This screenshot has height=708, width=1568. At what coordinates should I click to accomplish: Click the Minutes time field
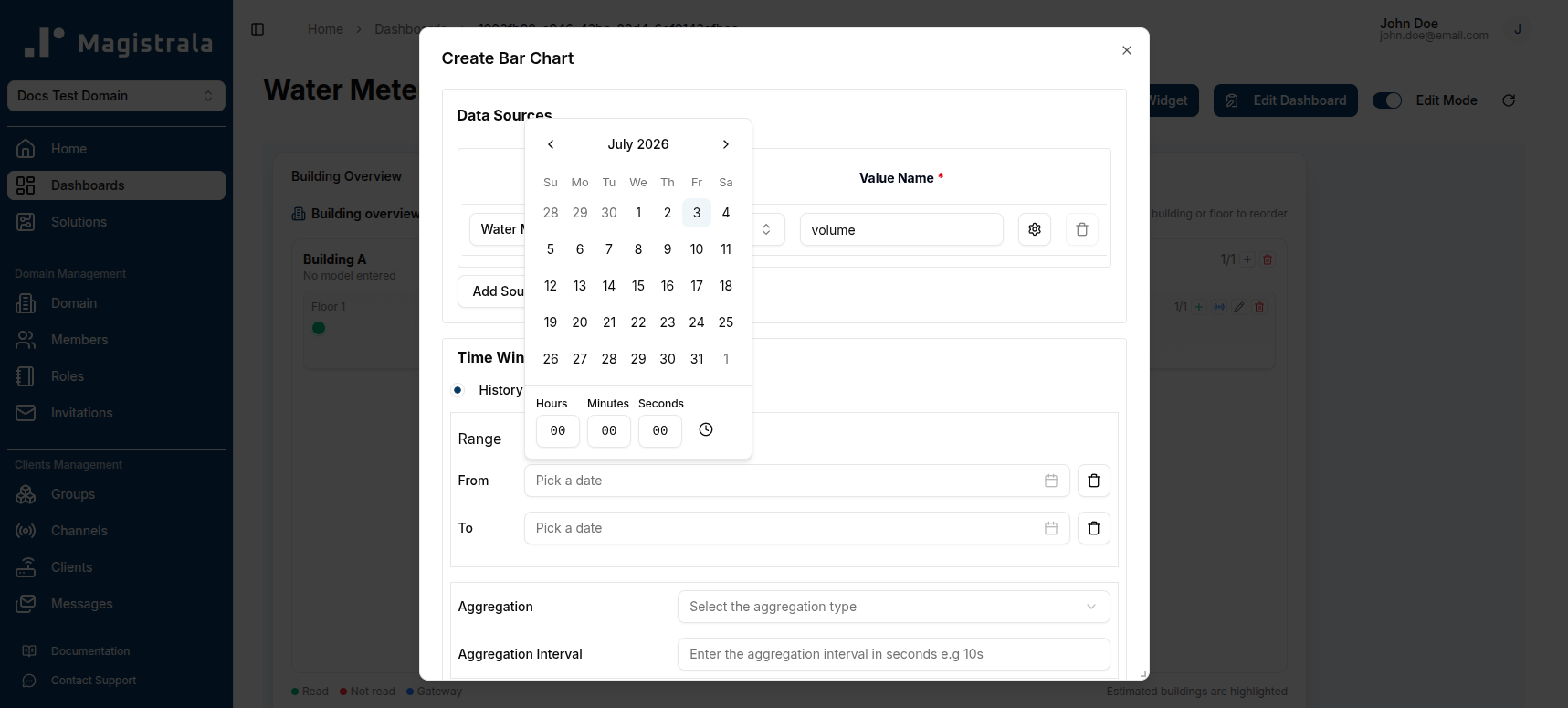609,430
